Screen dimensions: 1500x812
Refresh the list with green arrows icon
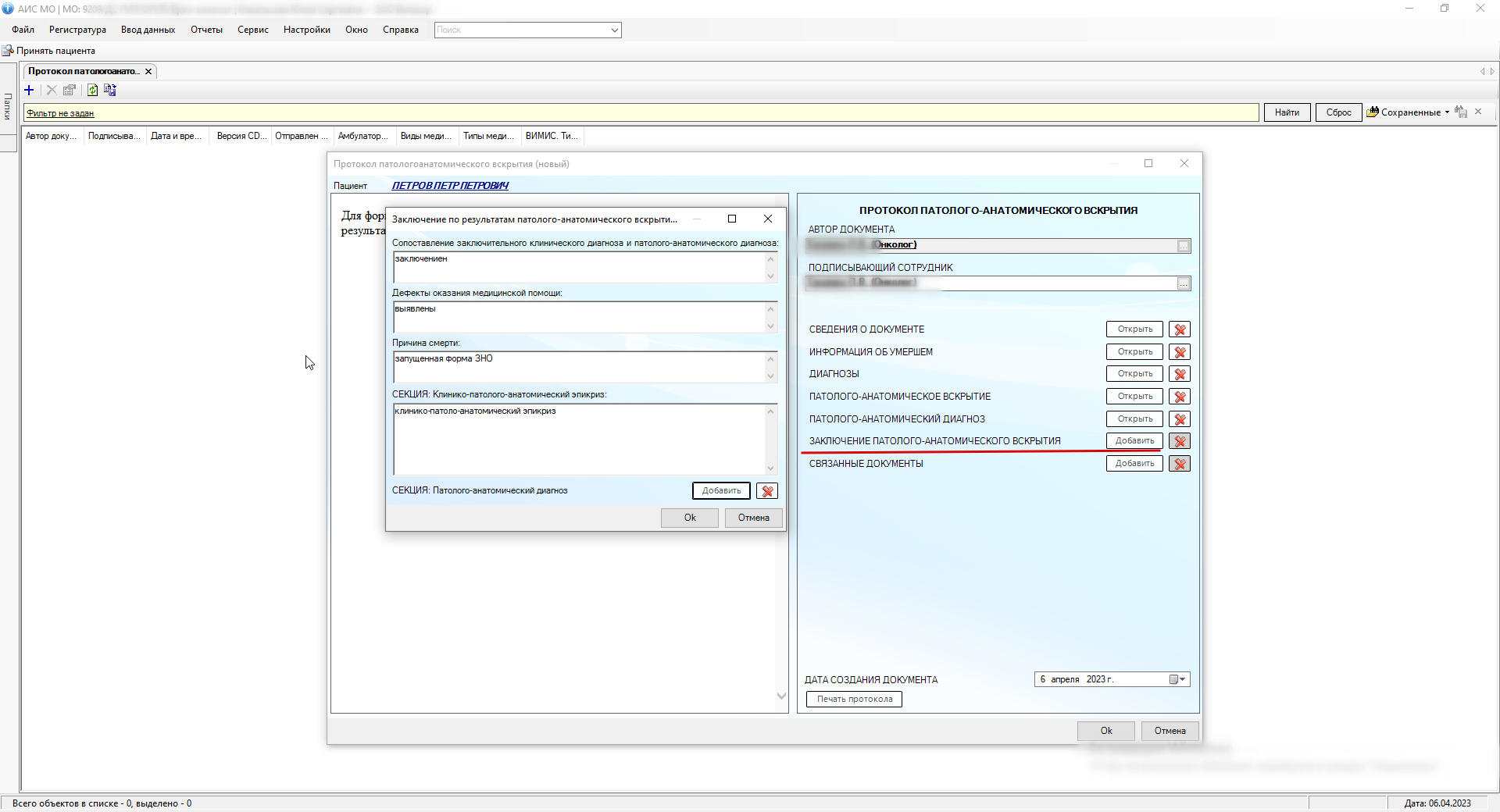tap(92, 91)
